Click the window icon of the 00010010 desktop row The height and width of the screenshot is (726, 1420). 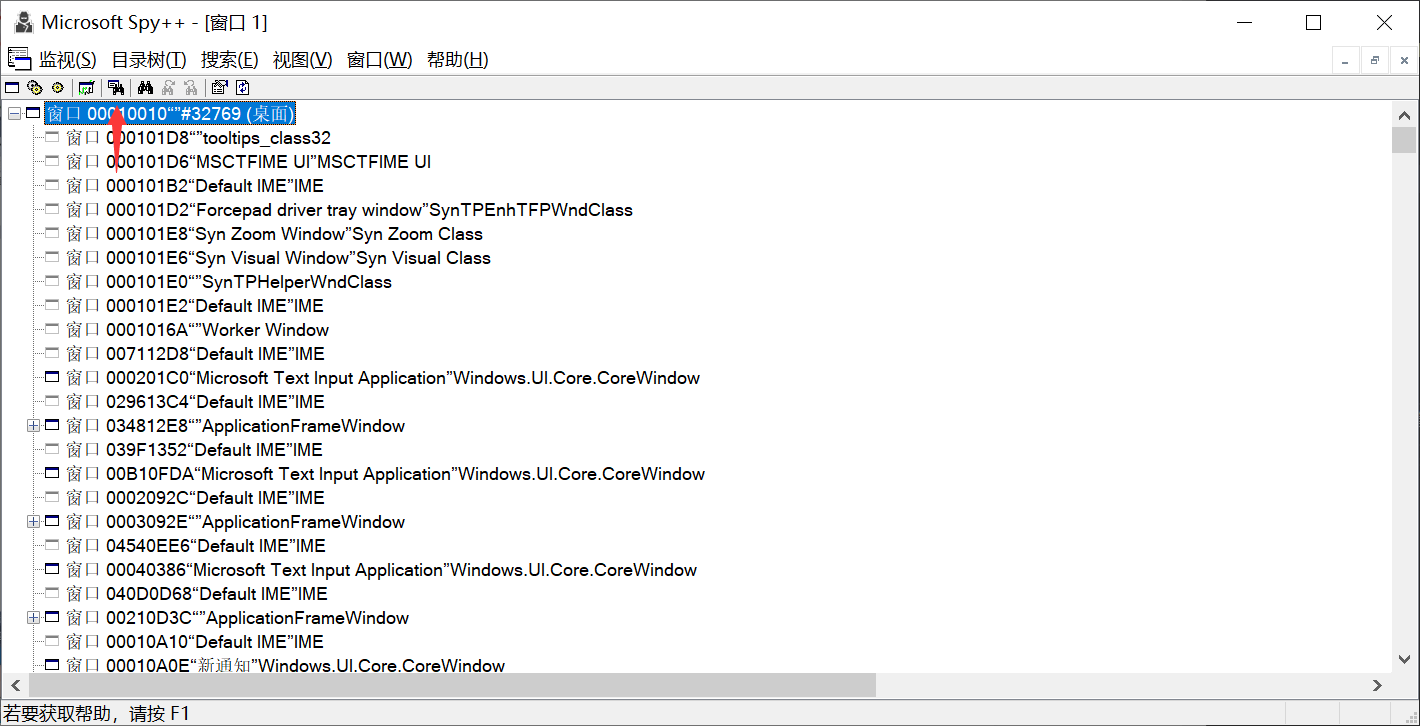tap(33, 114)
